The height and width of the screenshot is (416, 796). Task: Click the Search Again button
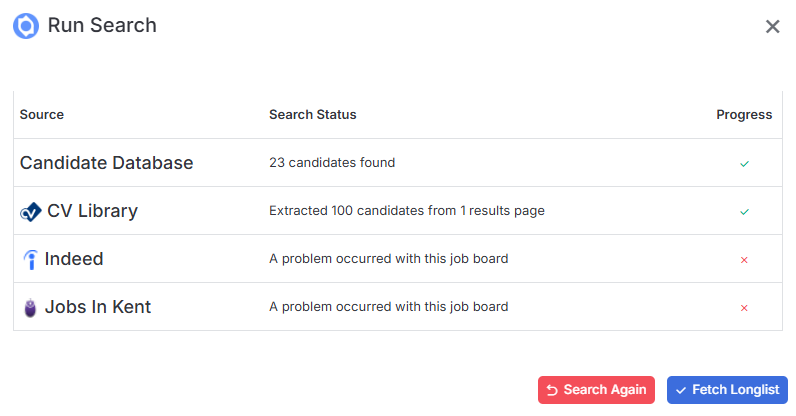pos(596,390)
